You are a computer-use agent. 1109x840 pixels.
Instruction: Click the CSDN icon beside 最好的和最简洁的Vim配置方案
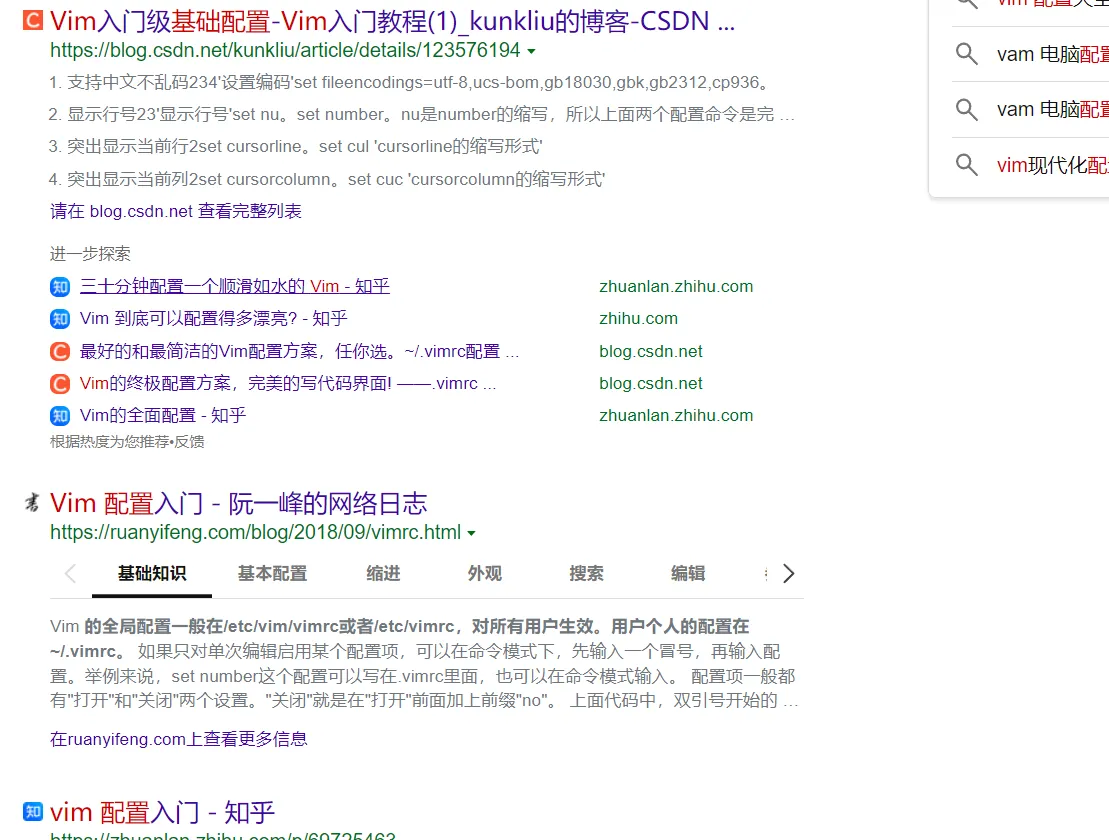[x=59, y=350]
